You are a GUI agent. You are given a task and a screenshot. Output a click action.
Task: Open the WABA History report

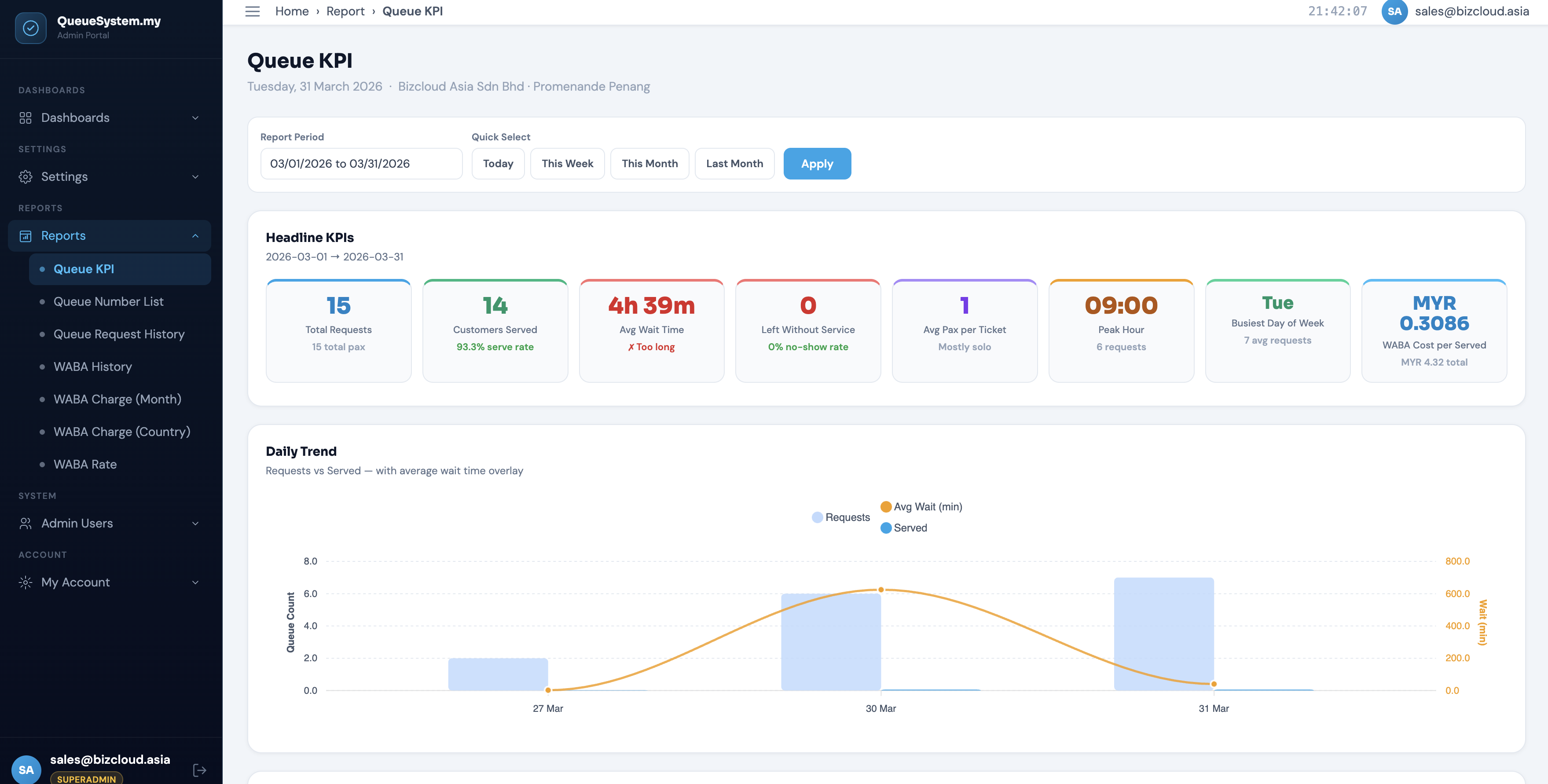[x=92, y=366]
